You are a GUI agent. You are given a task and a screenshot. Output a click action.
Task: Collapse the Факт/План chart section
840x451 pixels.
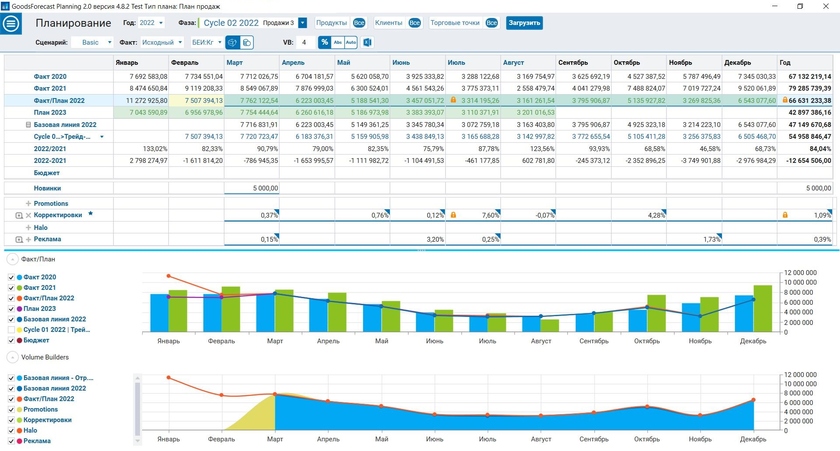[x=11, y=259]
